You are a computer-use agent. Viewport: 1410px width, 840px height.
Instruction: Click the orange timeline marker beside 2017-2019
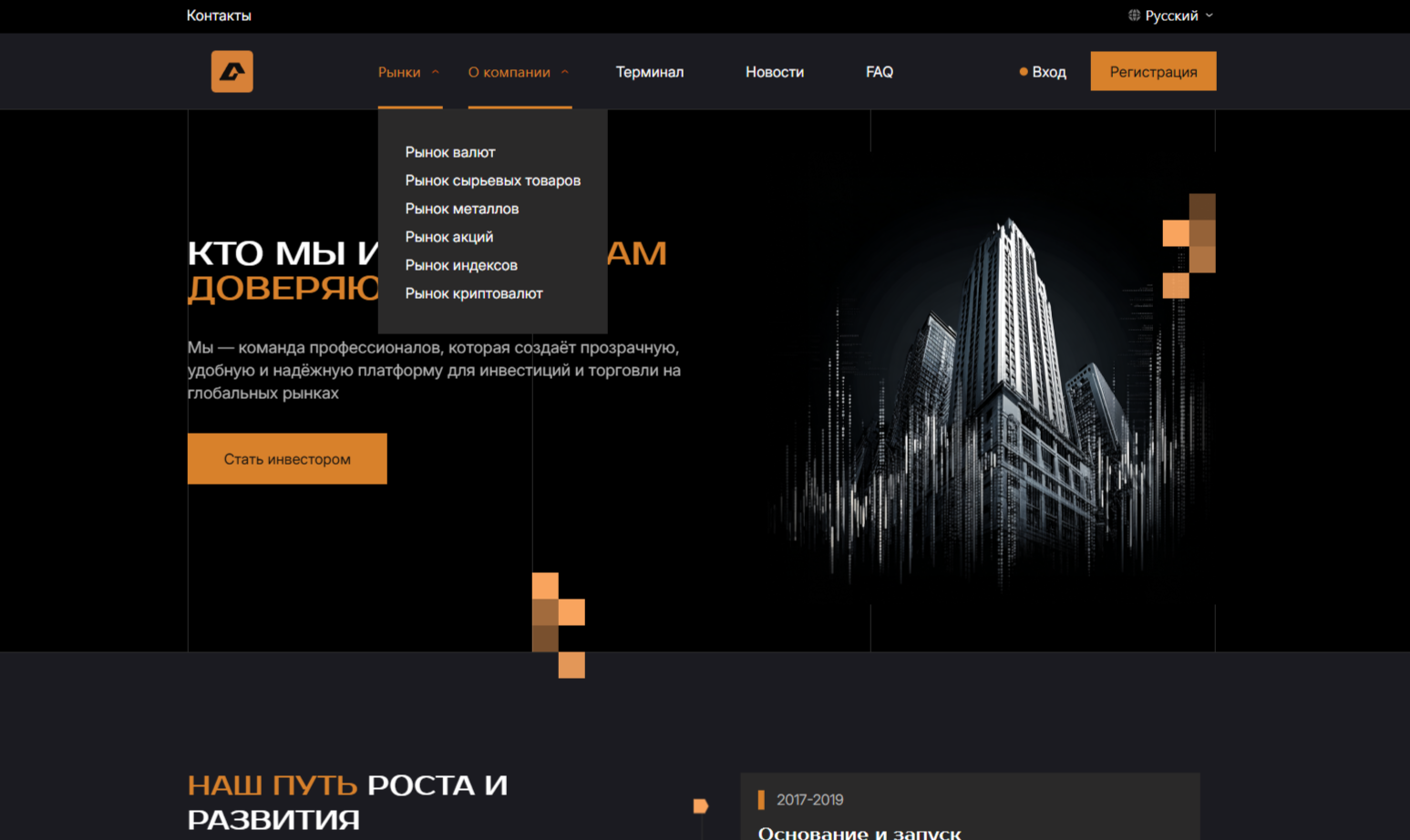pos(700,805)
